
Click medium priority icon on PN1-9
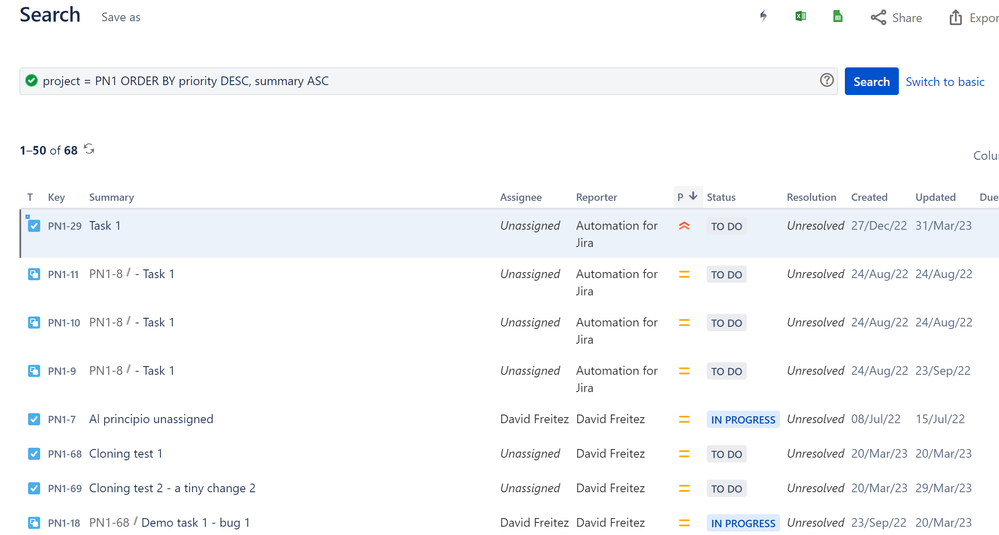point(684,371)
